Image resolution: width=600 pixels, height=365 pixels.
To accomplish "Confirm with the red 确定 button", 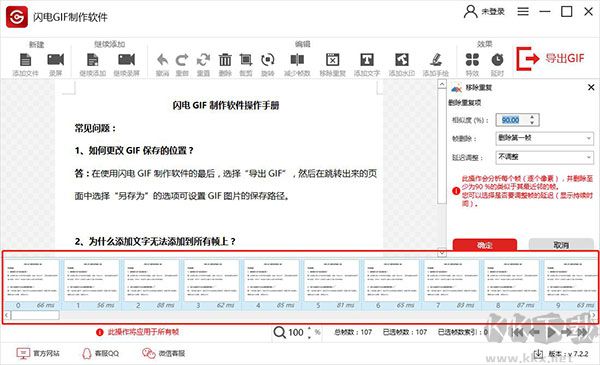I will [485, 244].
